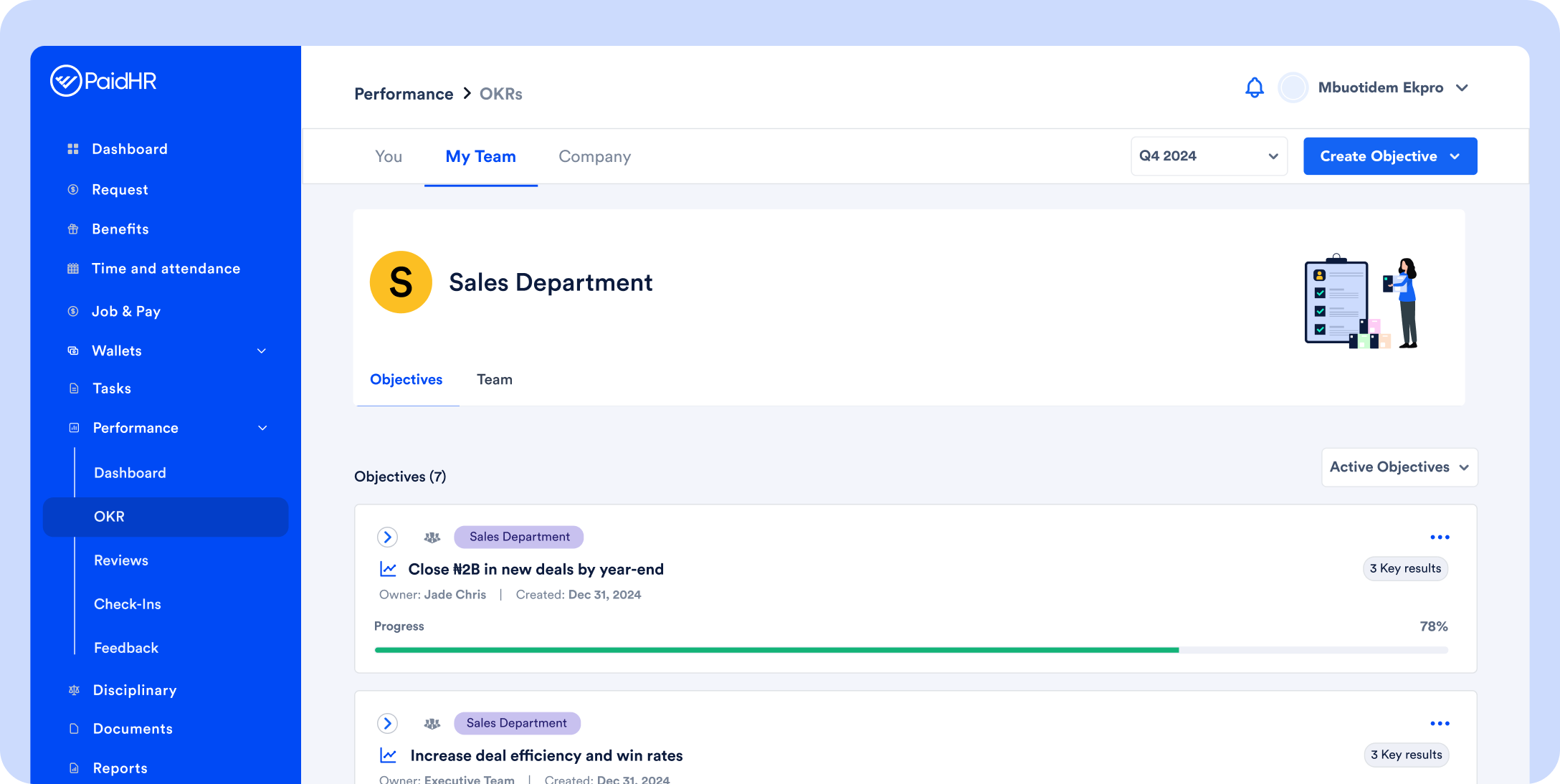Switch to the Company tab
Viewport: 1560px width, 784px height.
click(x=594, y=156)
